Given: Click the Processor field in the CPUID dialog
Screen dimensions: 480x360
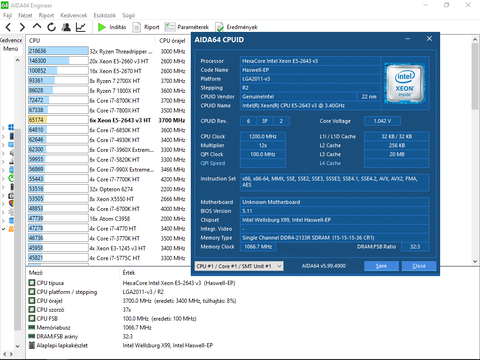Looking at the screenshot, I should pos(310,61).
